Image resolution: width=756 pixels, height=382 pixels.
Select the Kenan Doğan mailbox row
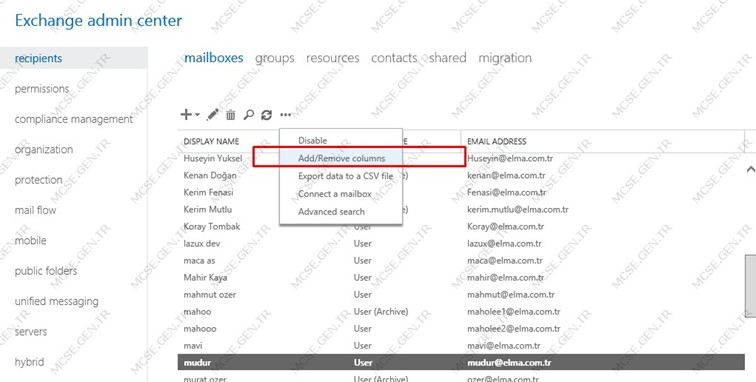pyautogui.click(x=461, y=176)
